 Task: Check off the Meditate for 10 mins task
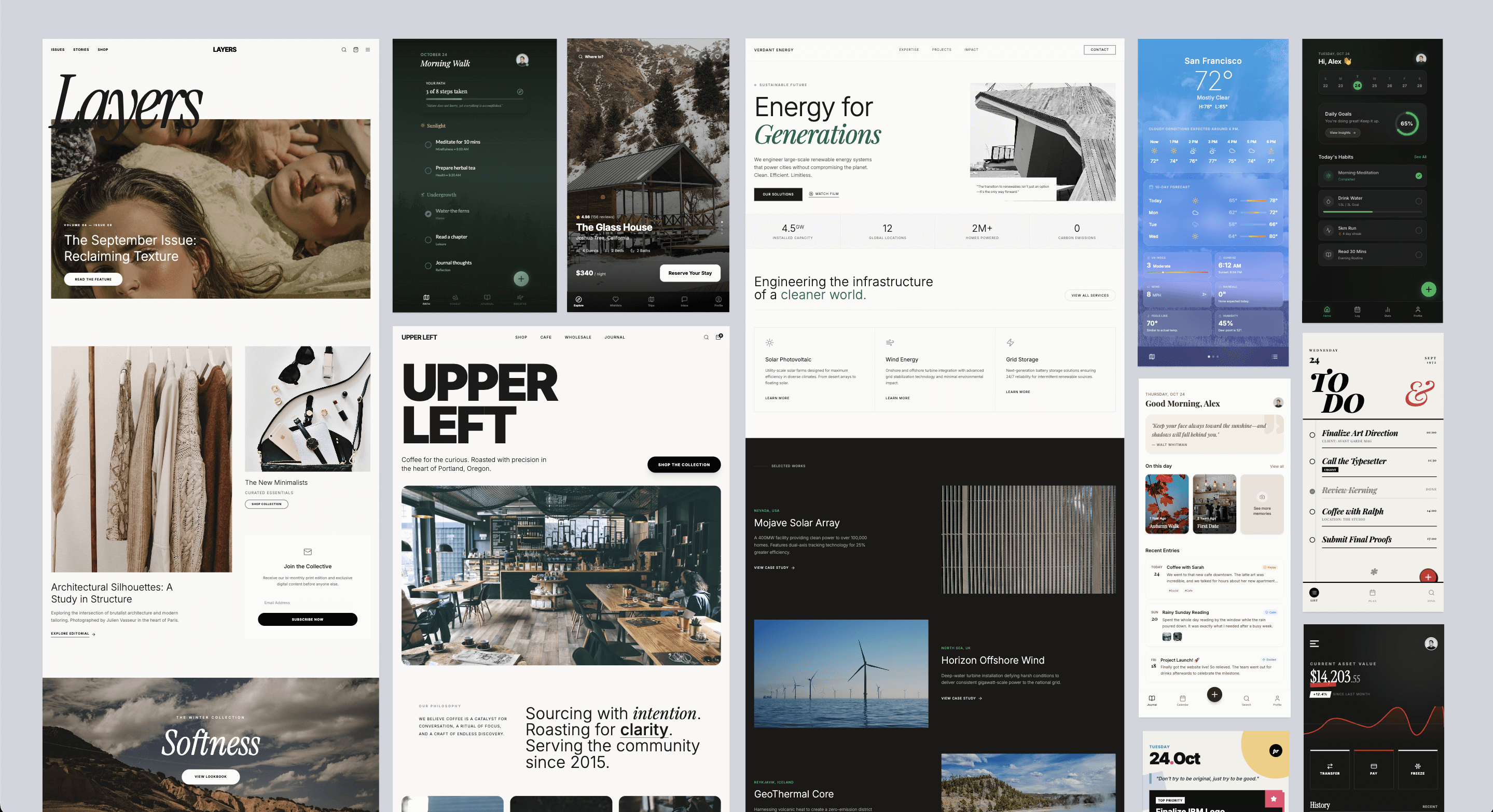click(x=428, y=145)
